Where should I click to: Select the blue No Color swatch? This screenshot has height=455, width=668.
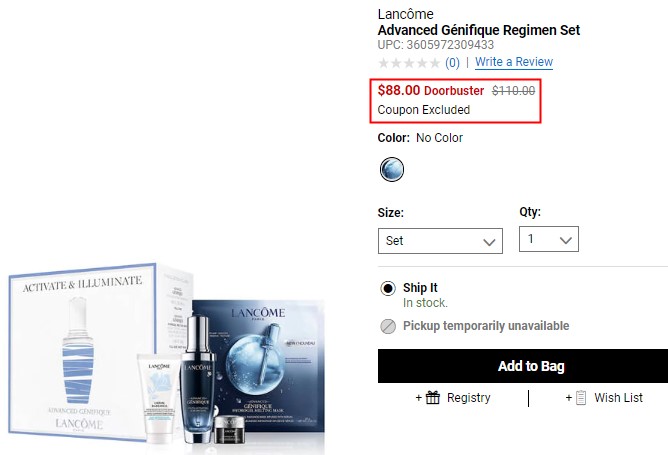click(x=392, y=169)
